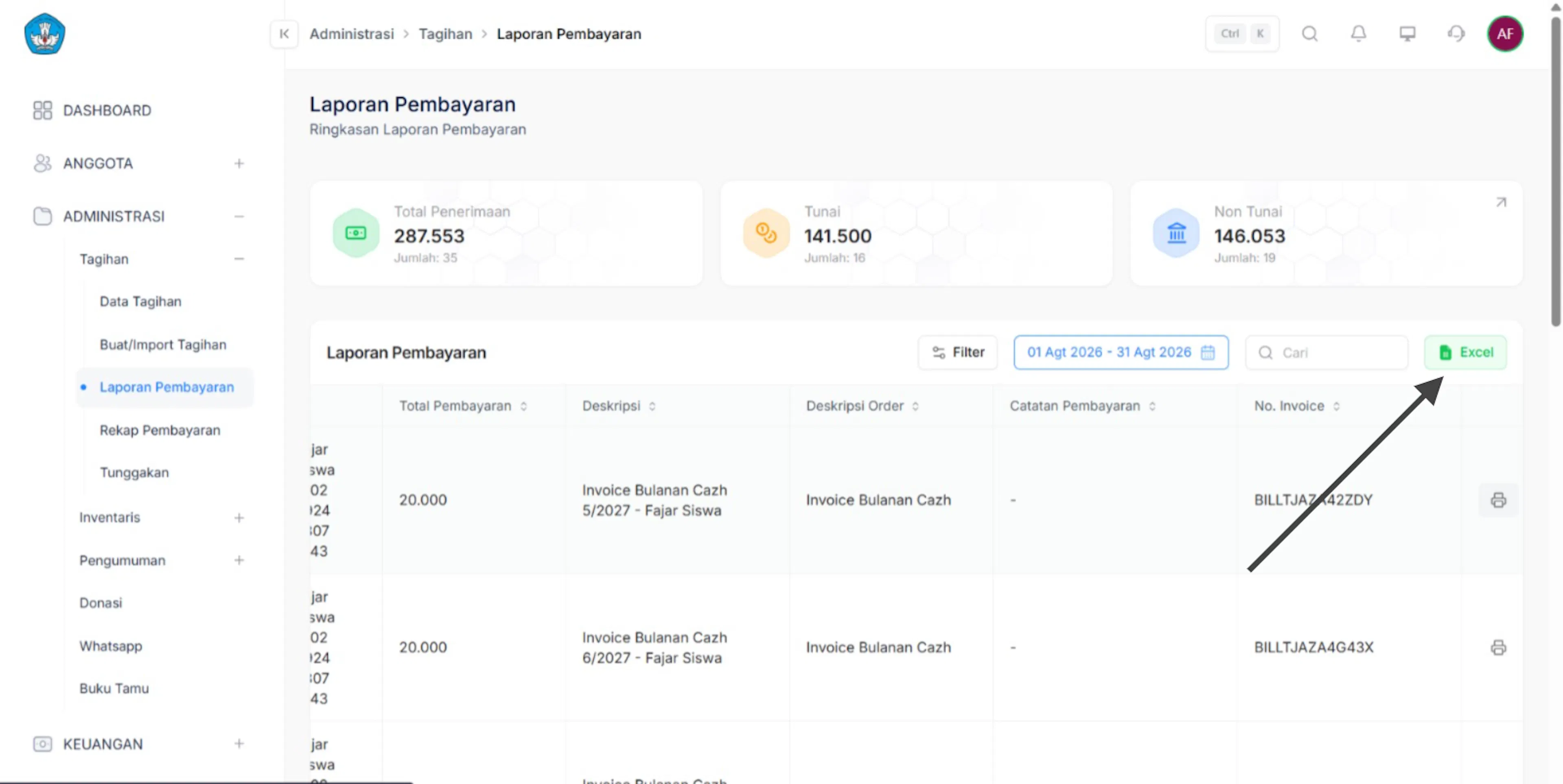The width and height of the screenshot is (1563, 784).
Task: Click the Dashboard grid icon
Action: pyautogui.click(x=42, y=110)
